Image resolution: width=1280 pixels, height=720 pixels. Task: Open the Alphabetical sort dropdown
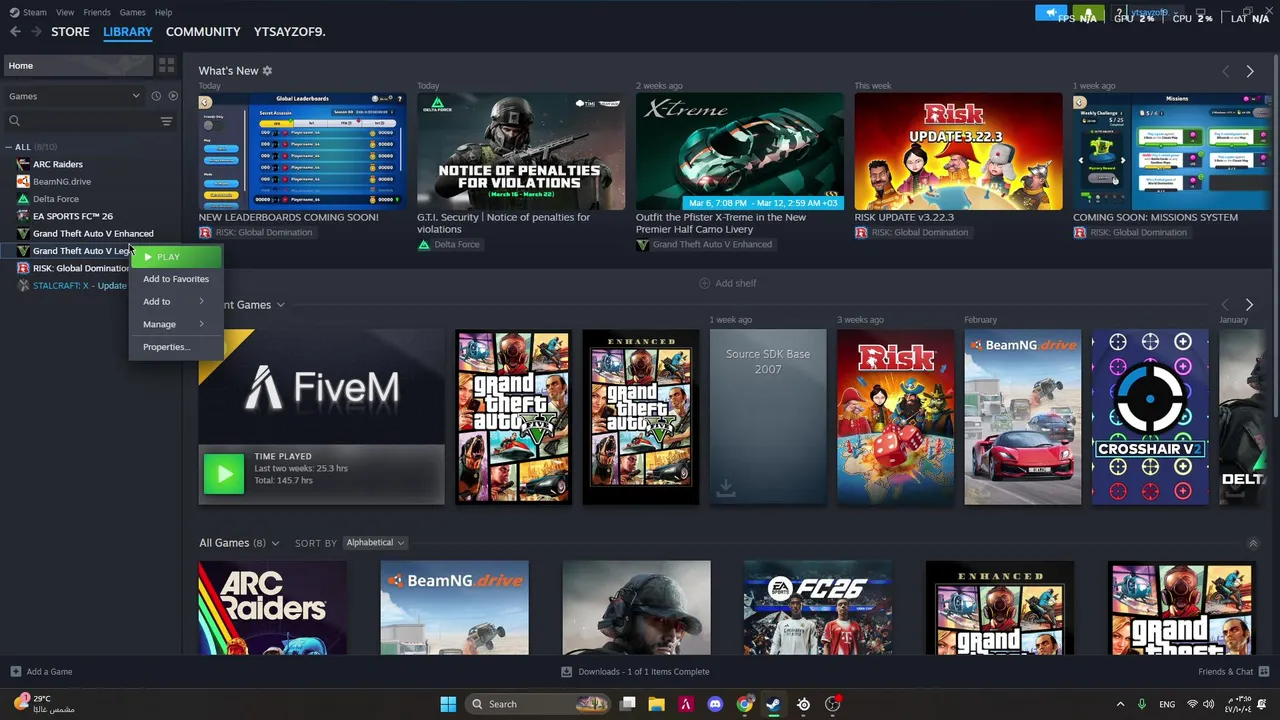[375, 543]
